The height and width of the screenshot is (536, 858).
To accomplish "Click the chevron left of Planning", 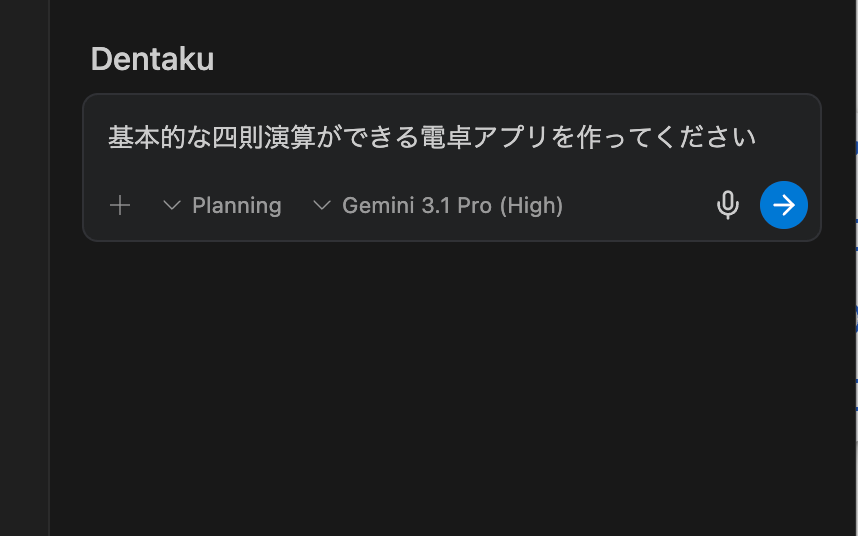I will coord(172,205).
